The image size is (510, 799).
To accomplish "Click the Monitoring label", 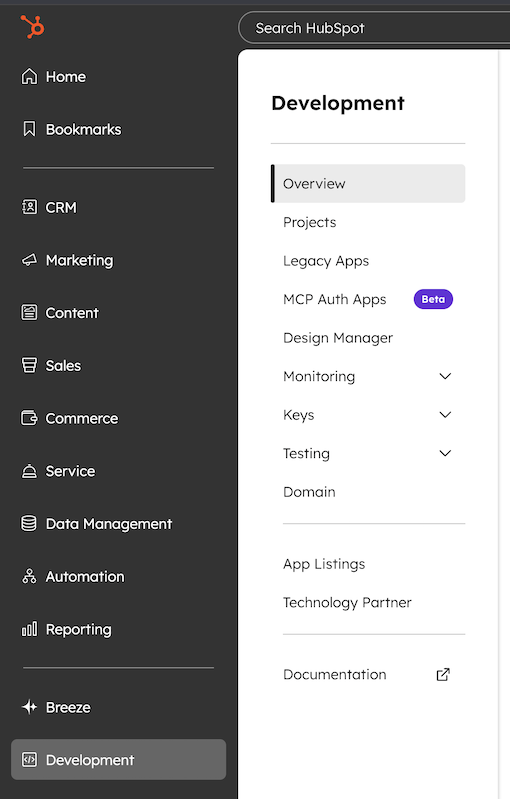I will tap(319, 376).
